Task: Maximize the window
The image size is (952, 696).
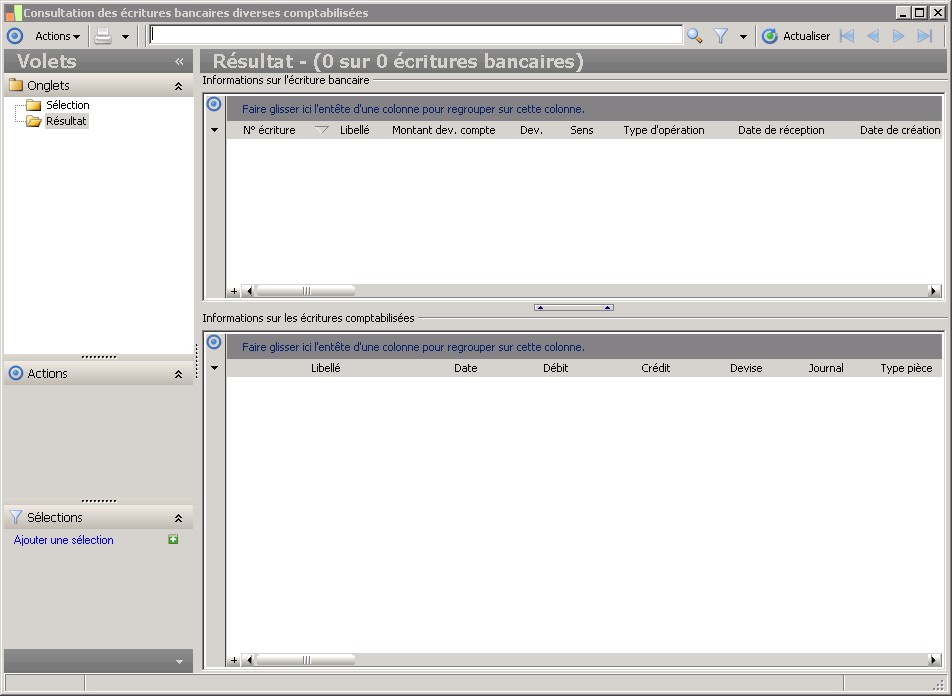Action: tap(920, 12)
